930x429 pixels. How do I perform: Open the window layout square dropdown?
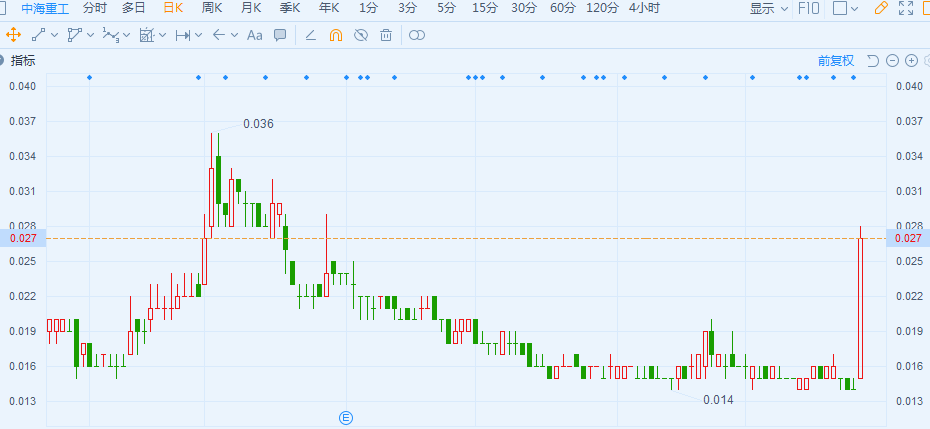tap(846, 8)
